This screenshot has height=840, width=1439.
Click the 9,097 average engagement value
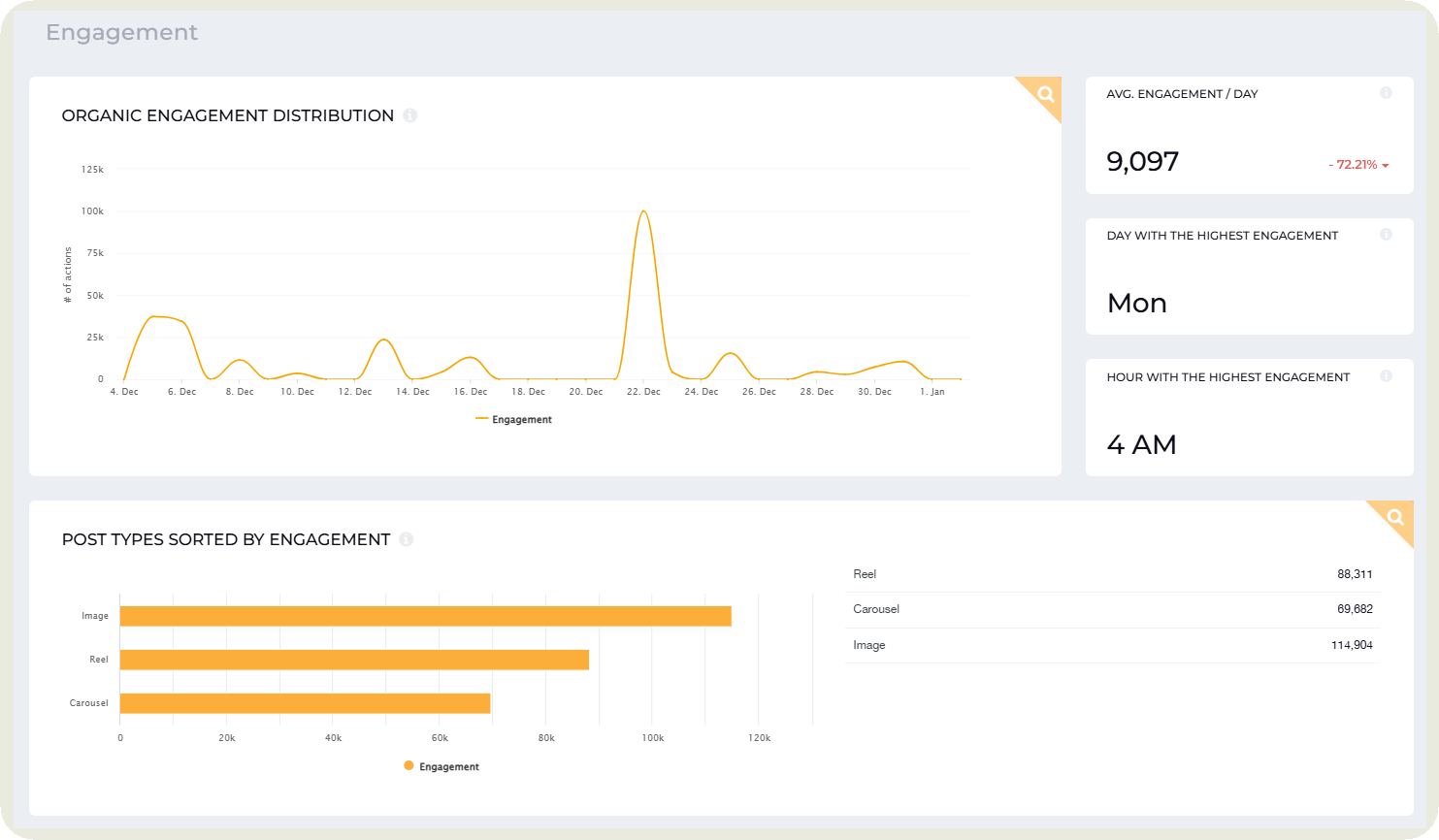[x=1143, y=161]
